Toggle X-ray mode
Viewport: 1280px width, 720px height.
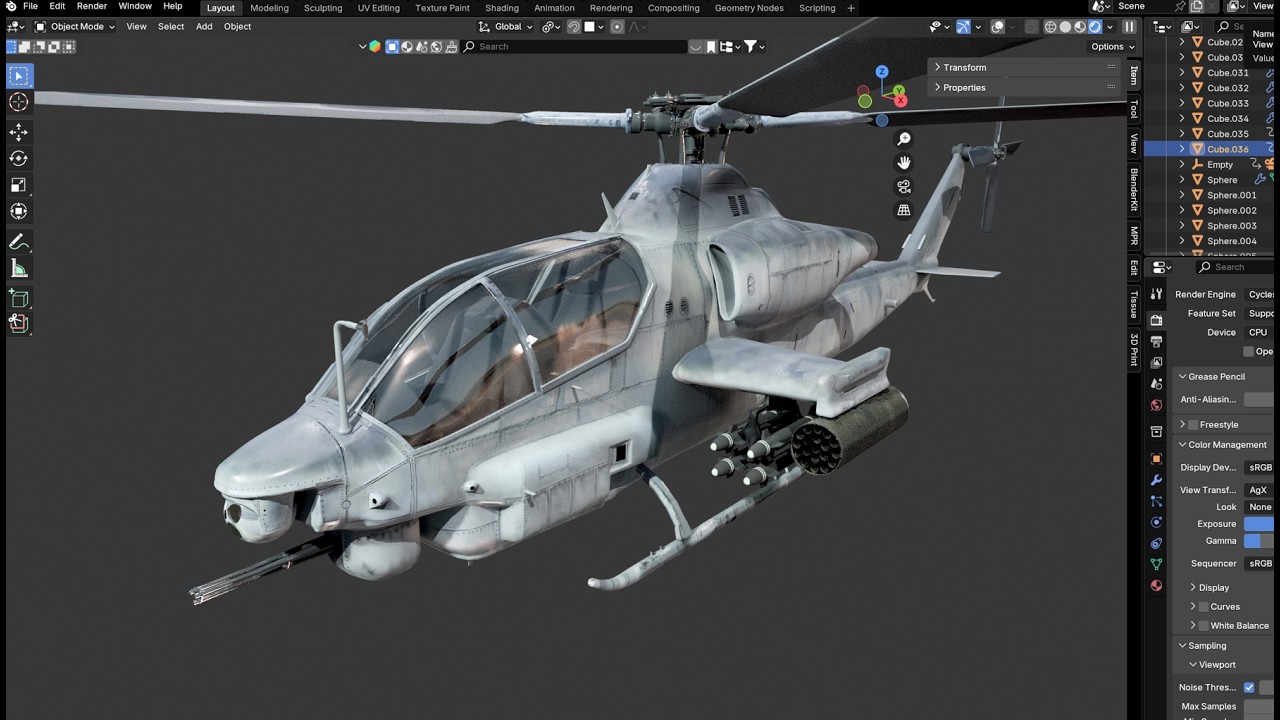pyautogui.click(x=1031, y=27)
